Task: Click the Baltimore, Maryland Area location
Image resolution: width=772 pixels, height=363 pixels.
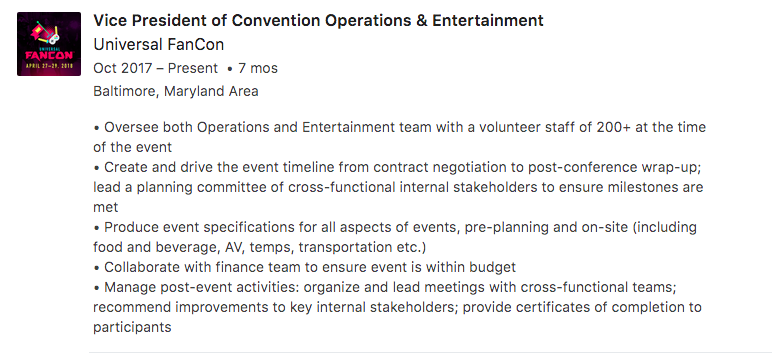Action: pos(176,92)
